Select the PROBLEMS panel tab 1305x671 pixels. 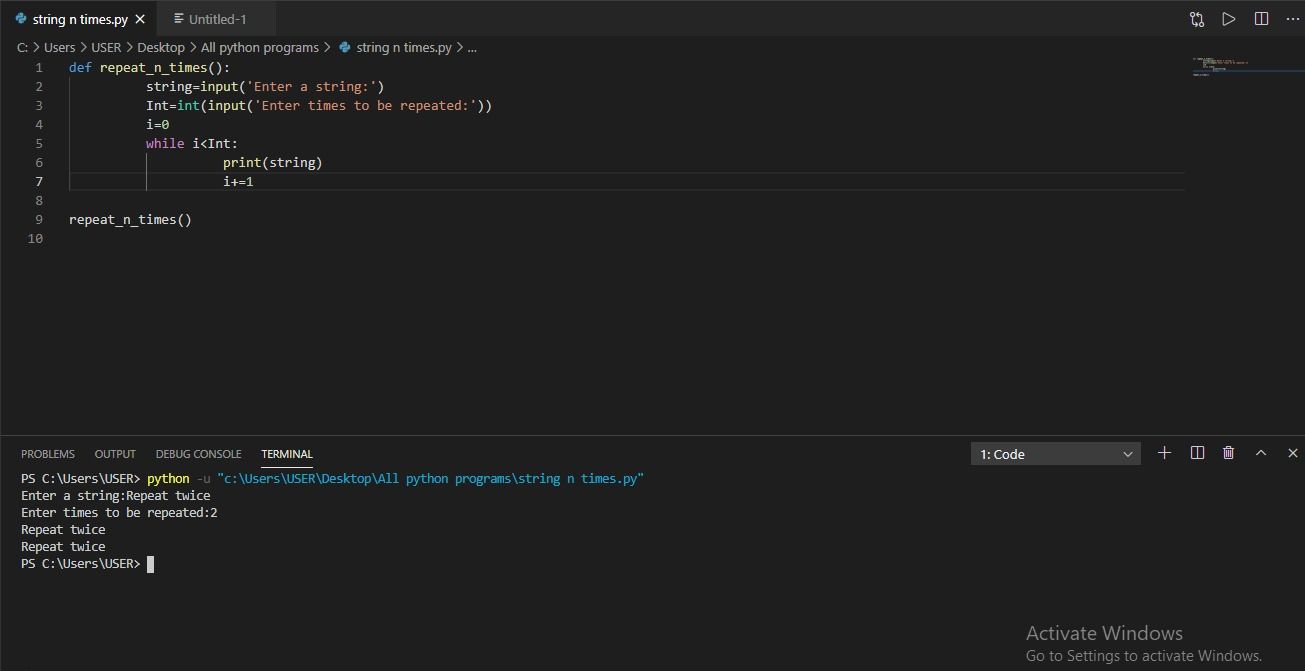48,453
